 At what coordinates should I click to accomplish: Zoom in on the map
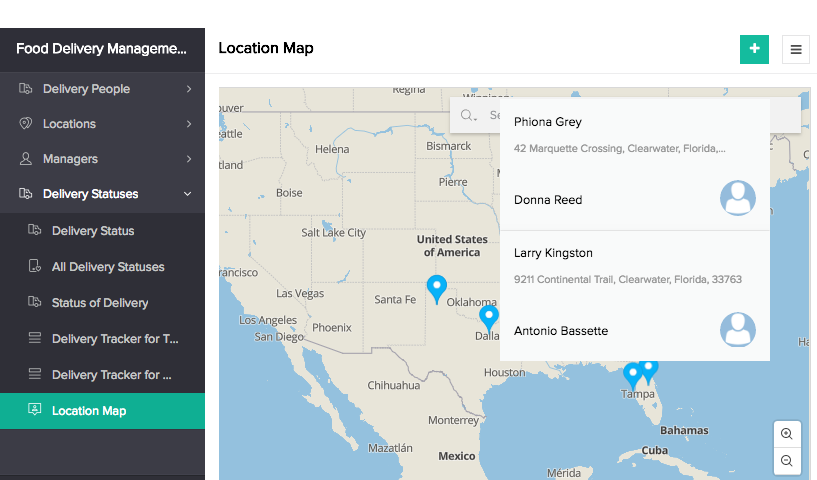[787, 434]
